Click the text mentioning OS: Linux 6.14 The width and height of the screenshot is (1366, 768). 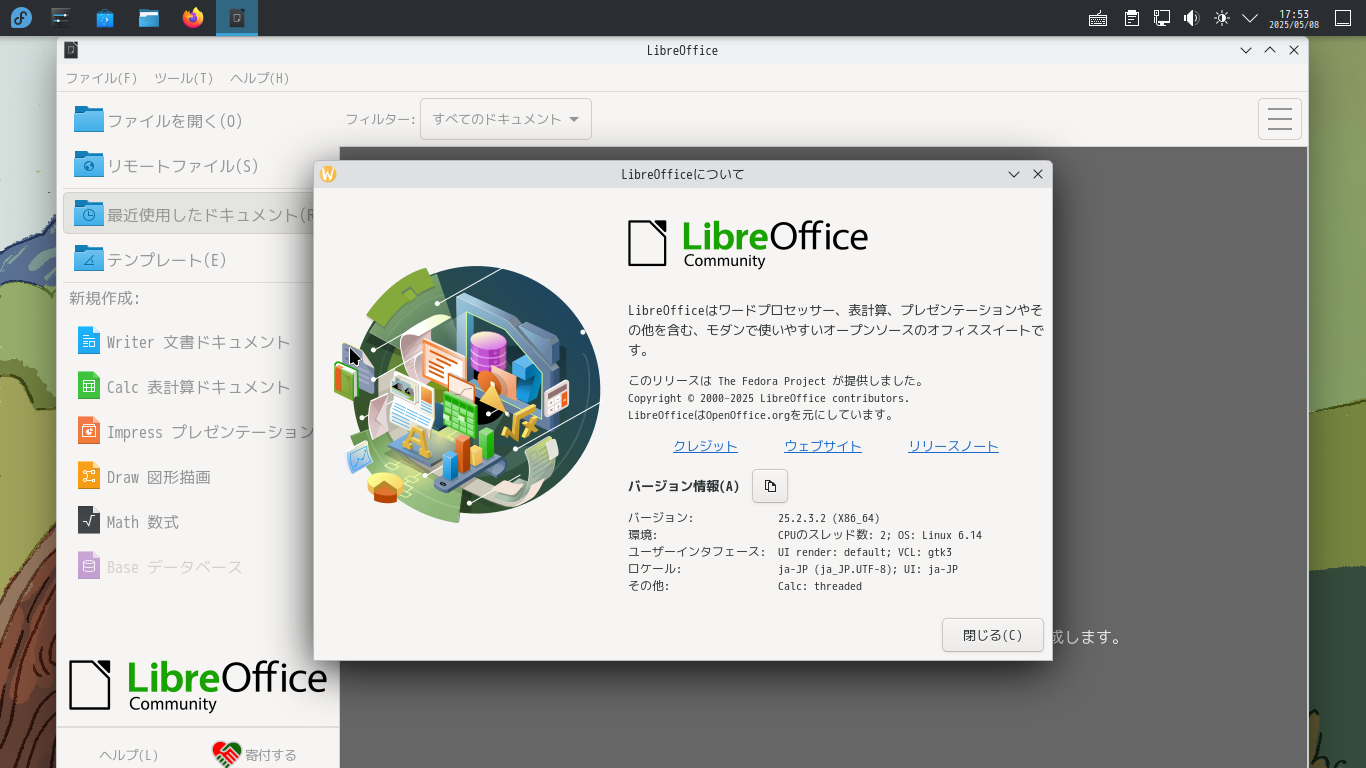pyautogui.click(x=880, y=535)
